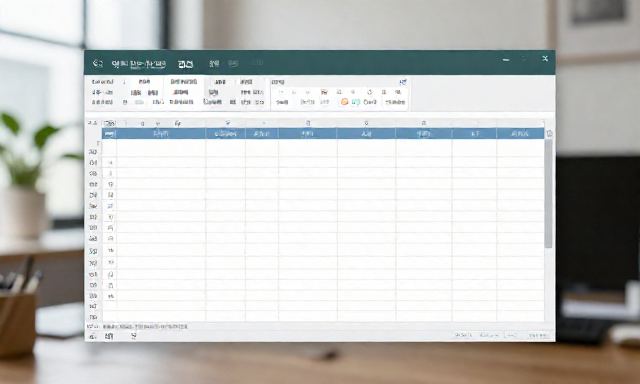
Task: Click the blue icon at the ribbon's top-right corner
Action: [x=403, y=82]
